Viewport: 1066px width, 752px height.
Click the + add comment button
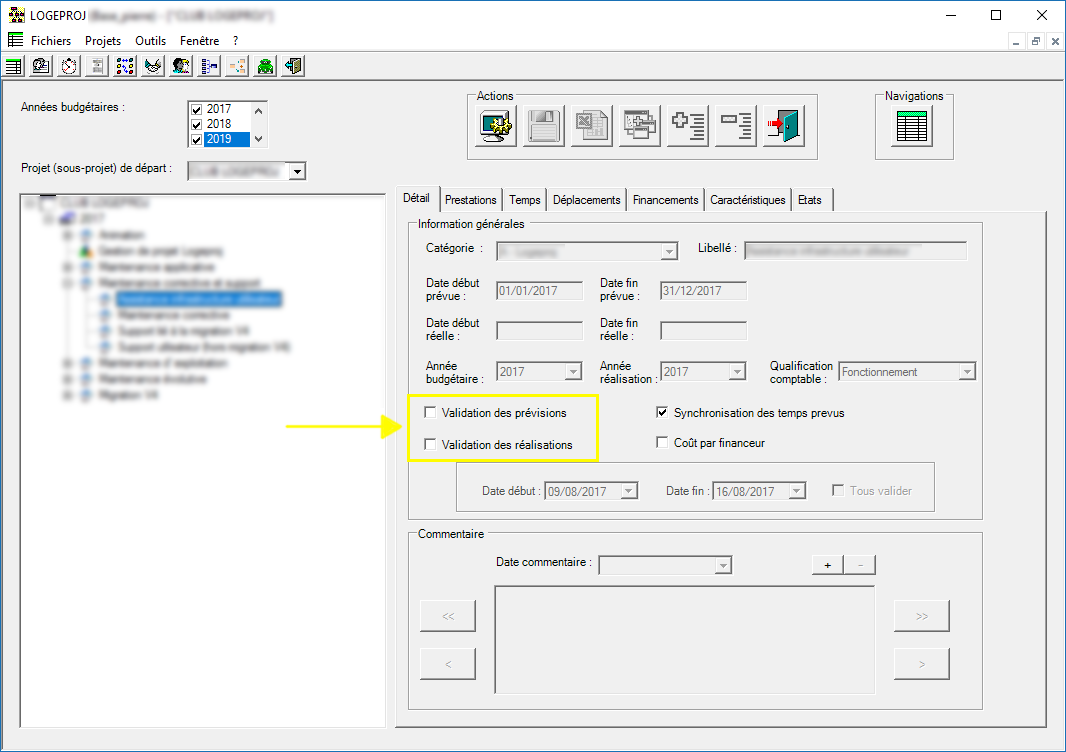pyautogui.click(x=827, y=565)
